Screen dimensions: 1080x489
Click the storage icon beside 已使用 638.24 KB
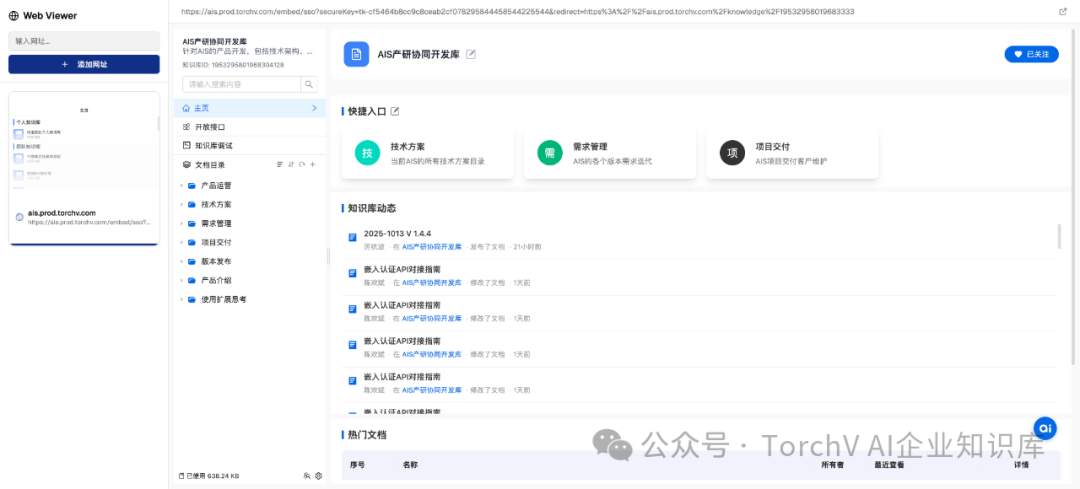[181, 476]
